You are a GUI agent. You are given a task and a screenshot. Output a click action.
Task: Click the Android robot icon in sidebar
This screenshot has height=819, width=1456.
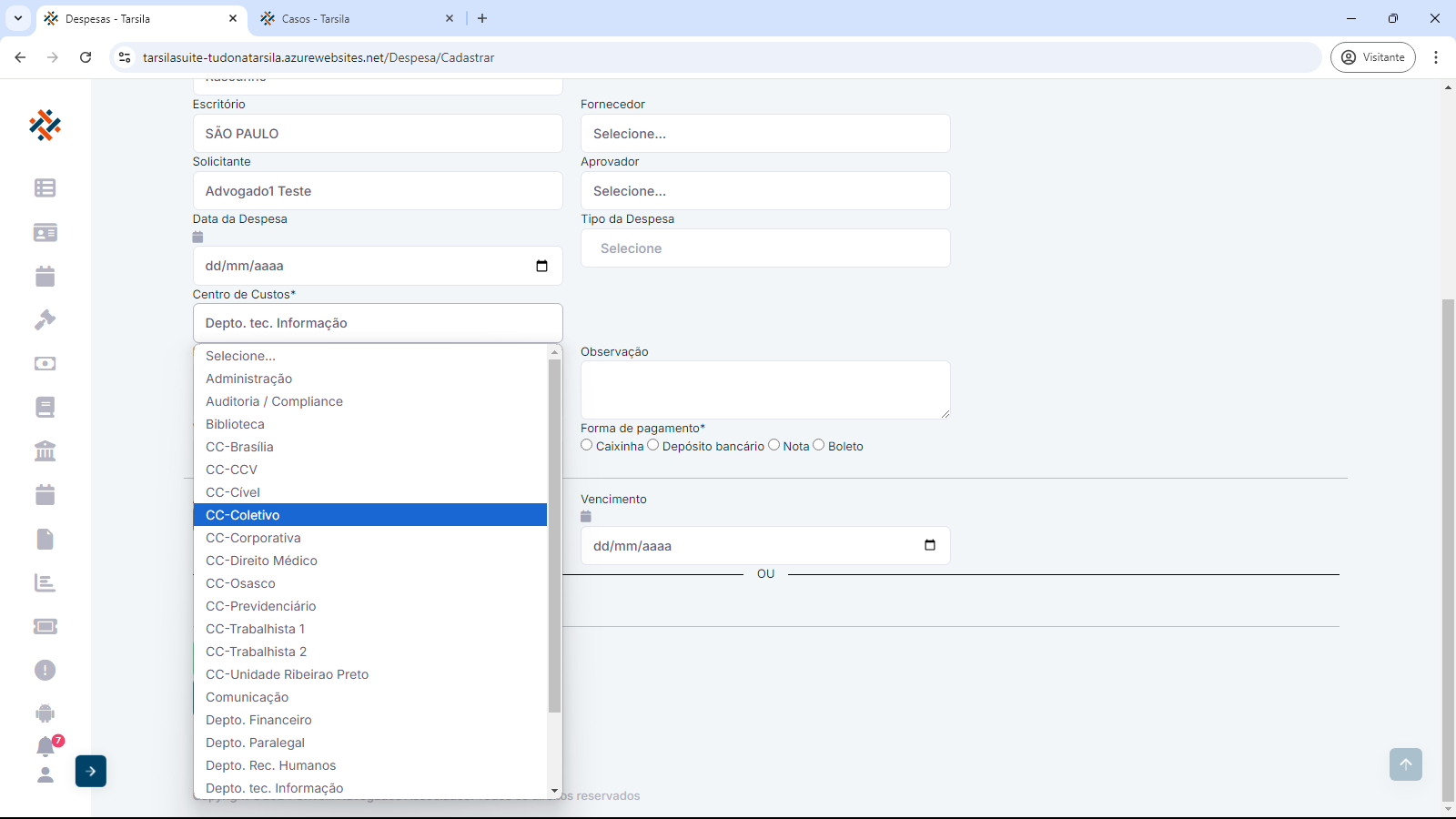click(45, 713)
